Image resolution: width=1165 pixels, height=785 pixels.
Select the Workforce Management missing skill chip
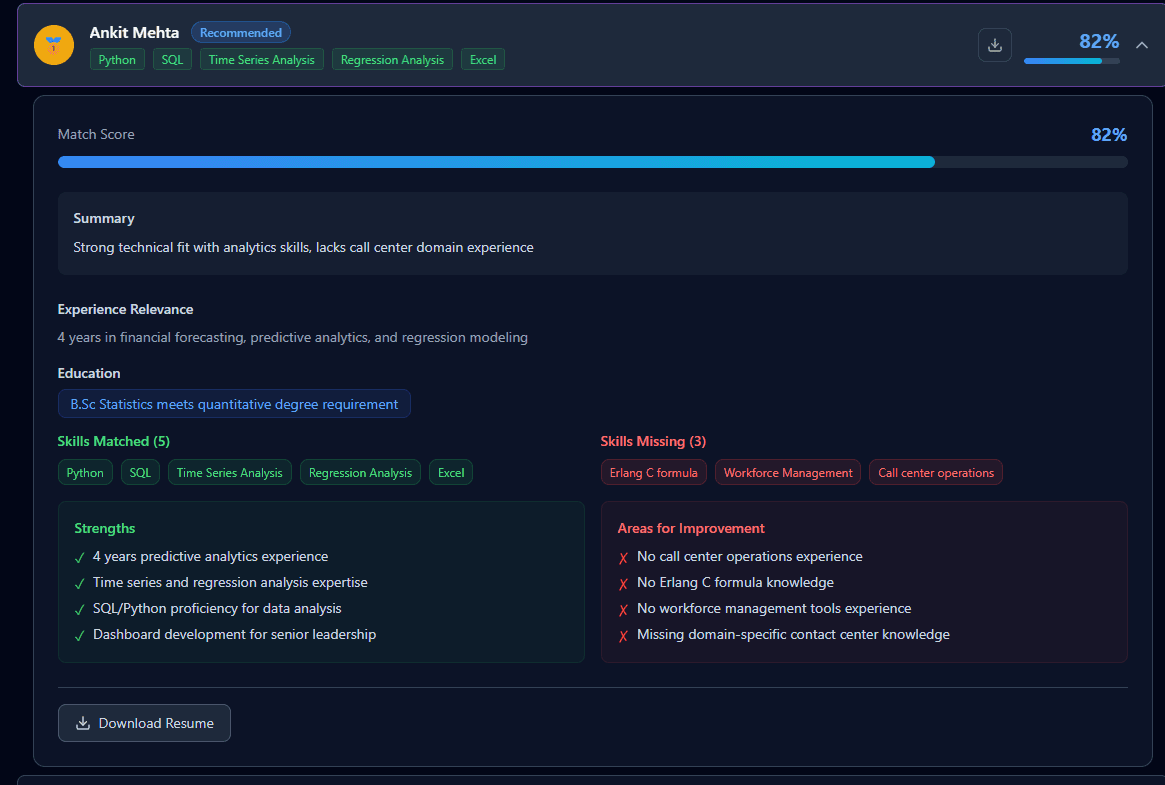point(787,472)
